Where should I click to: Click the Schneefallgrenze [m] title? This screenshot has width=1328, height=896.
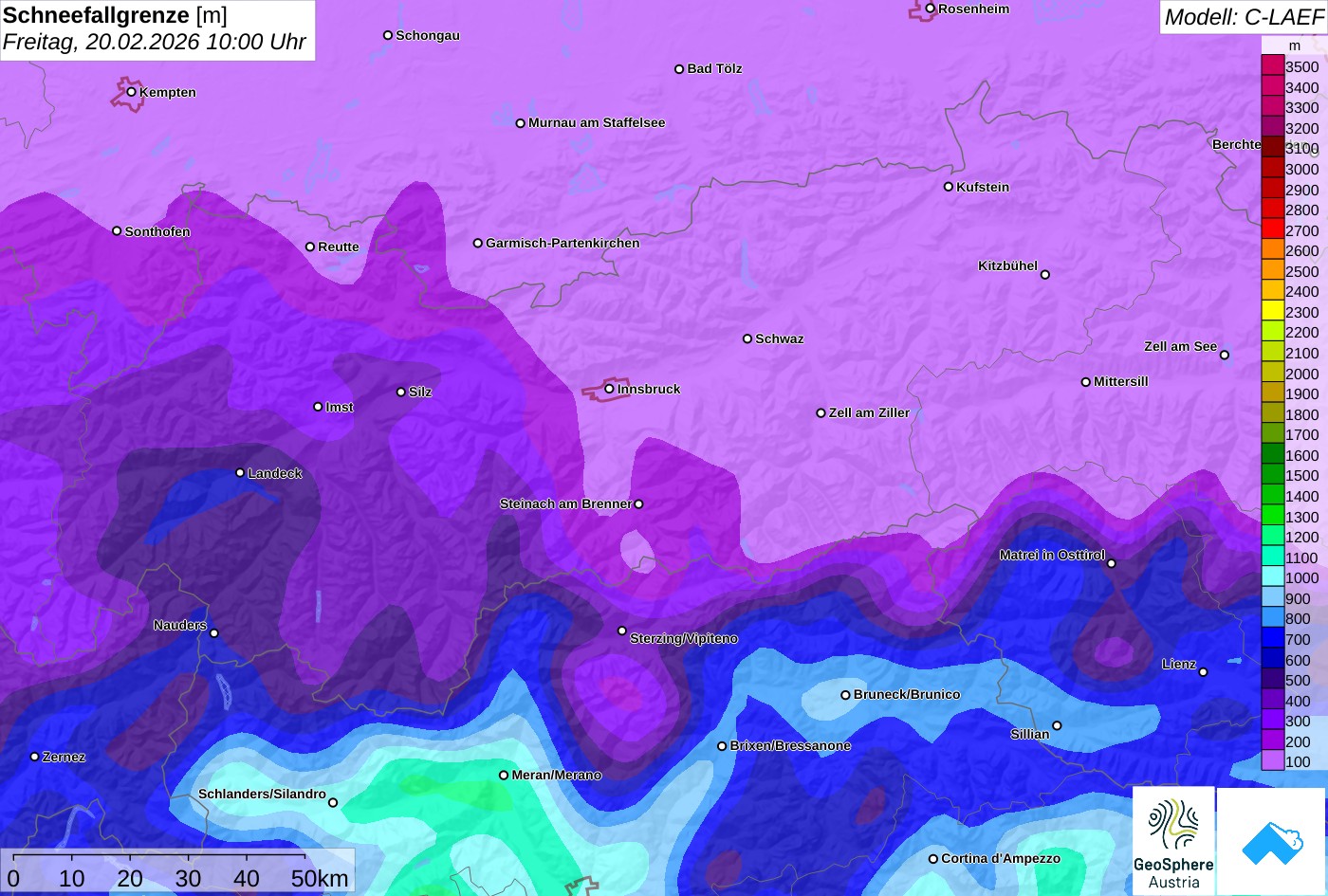click(x=115, y=15)
